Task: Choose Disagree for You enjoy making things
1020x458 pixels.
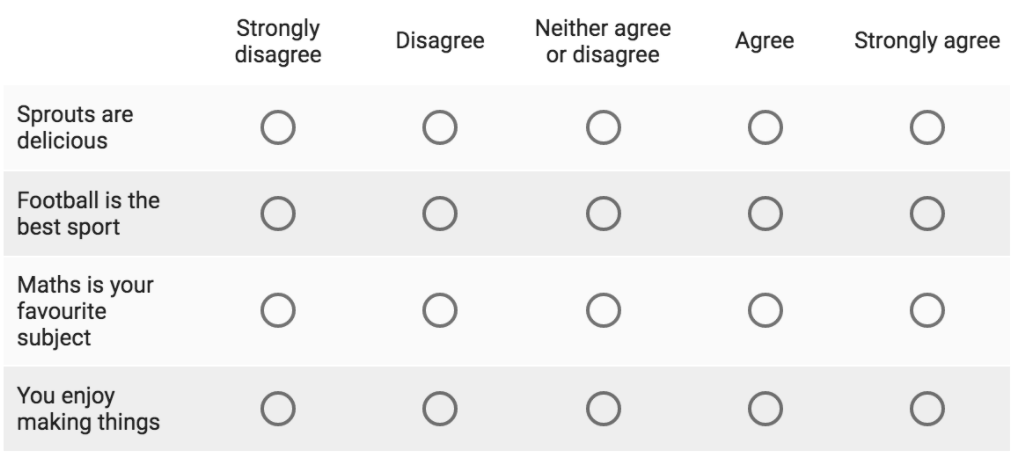Action: 440,409
